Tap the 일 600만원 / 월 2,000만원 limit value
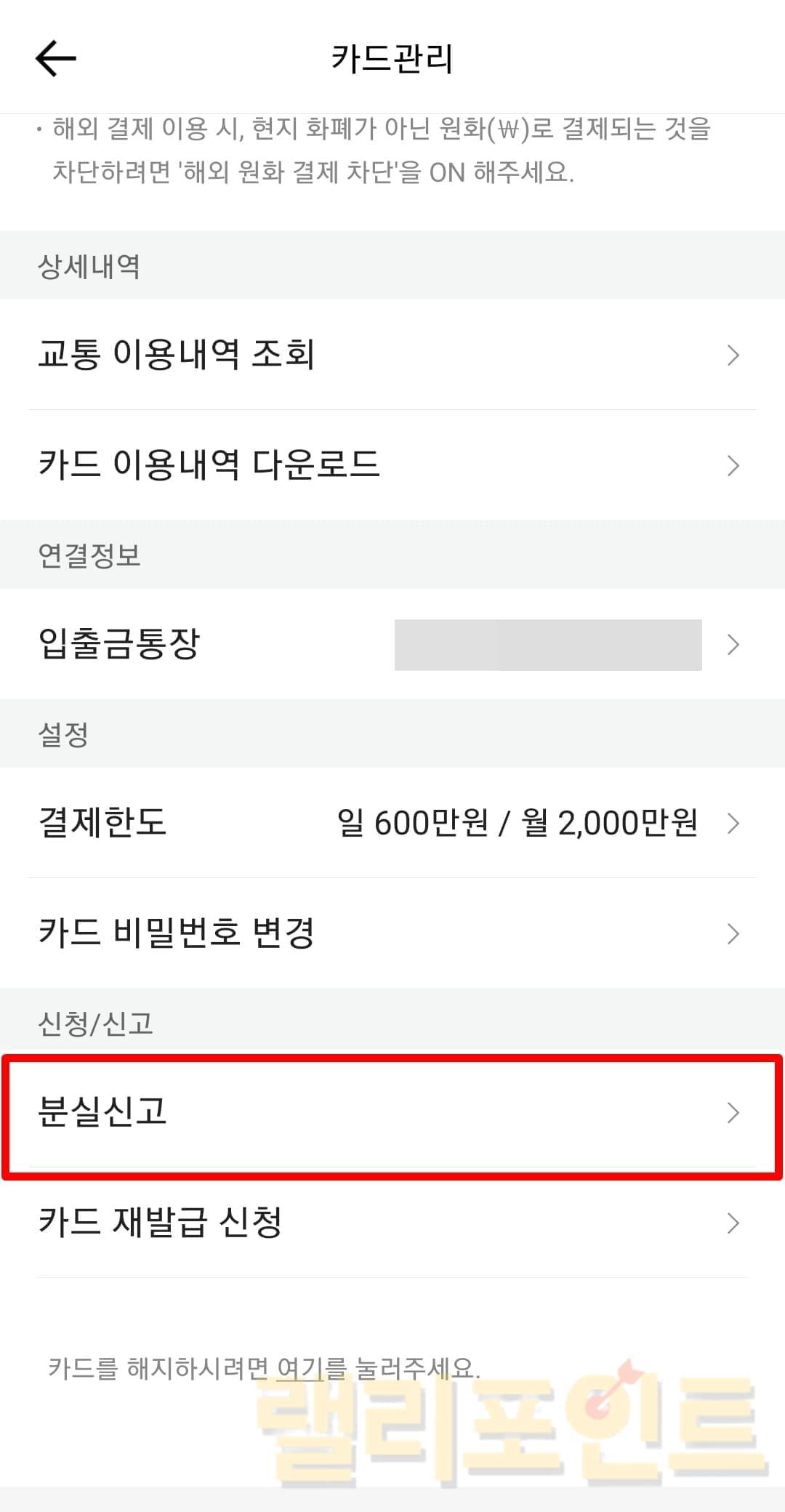785x1512 pixels. 517,824
